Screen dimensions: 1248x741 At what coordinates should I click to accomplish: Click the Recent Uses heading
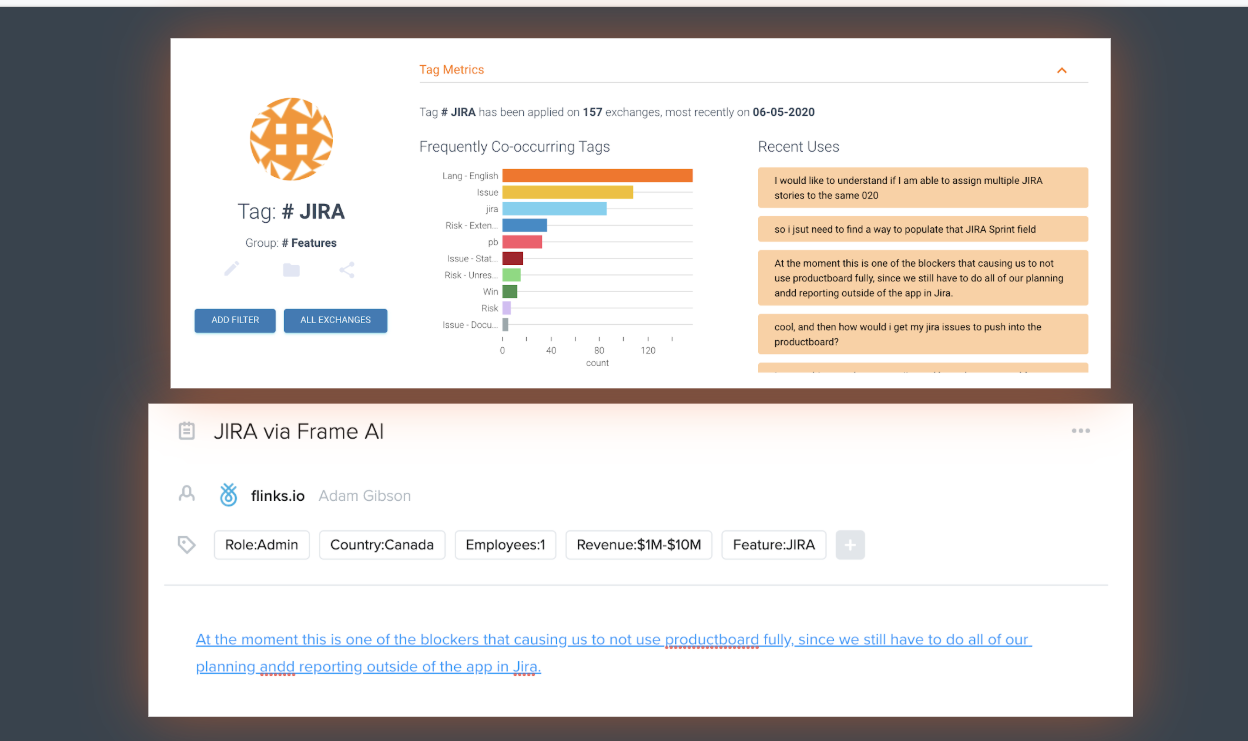(x=798, y=146)
